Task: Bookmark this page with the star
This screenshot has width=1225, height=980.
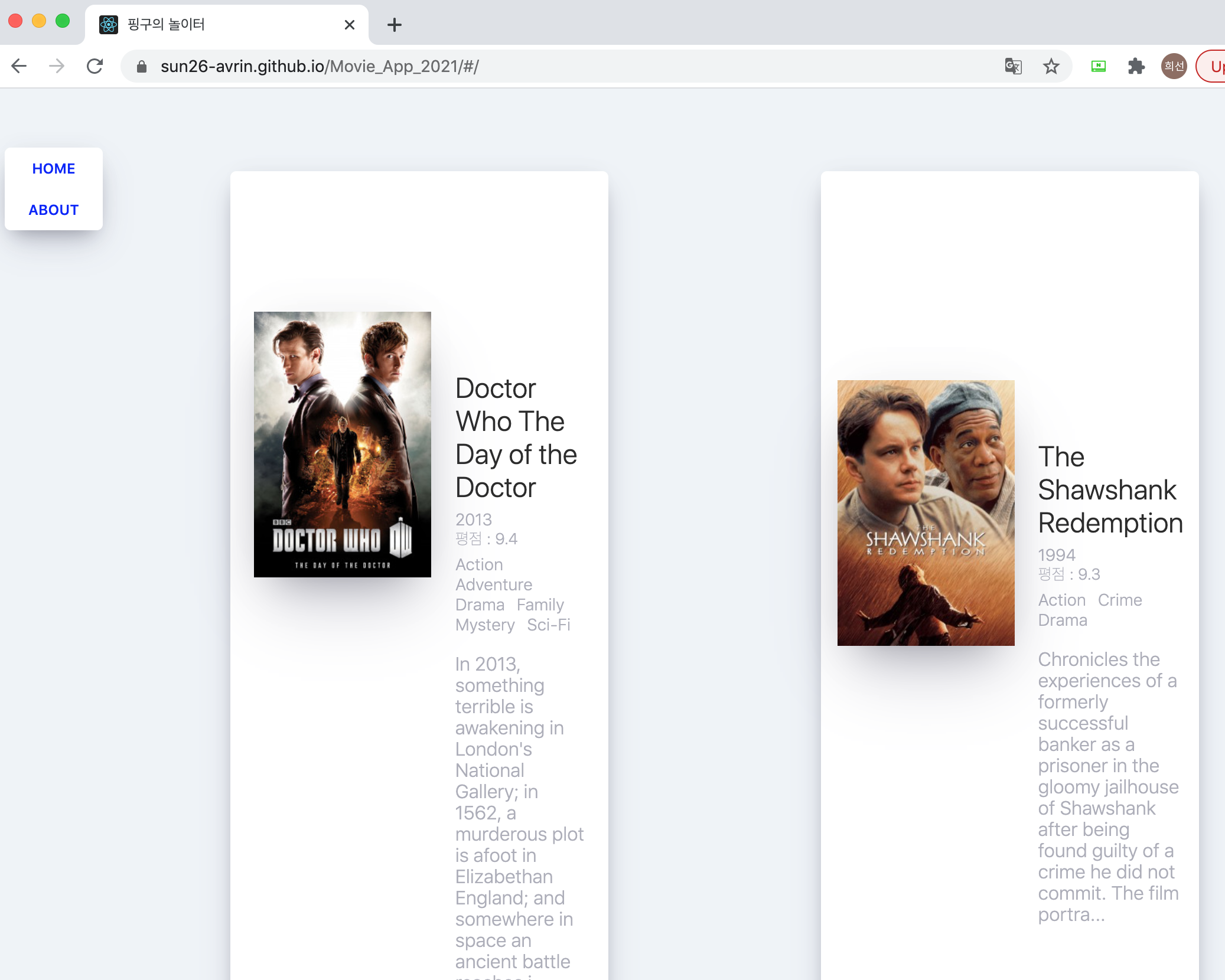Action: click(1051, 66)
